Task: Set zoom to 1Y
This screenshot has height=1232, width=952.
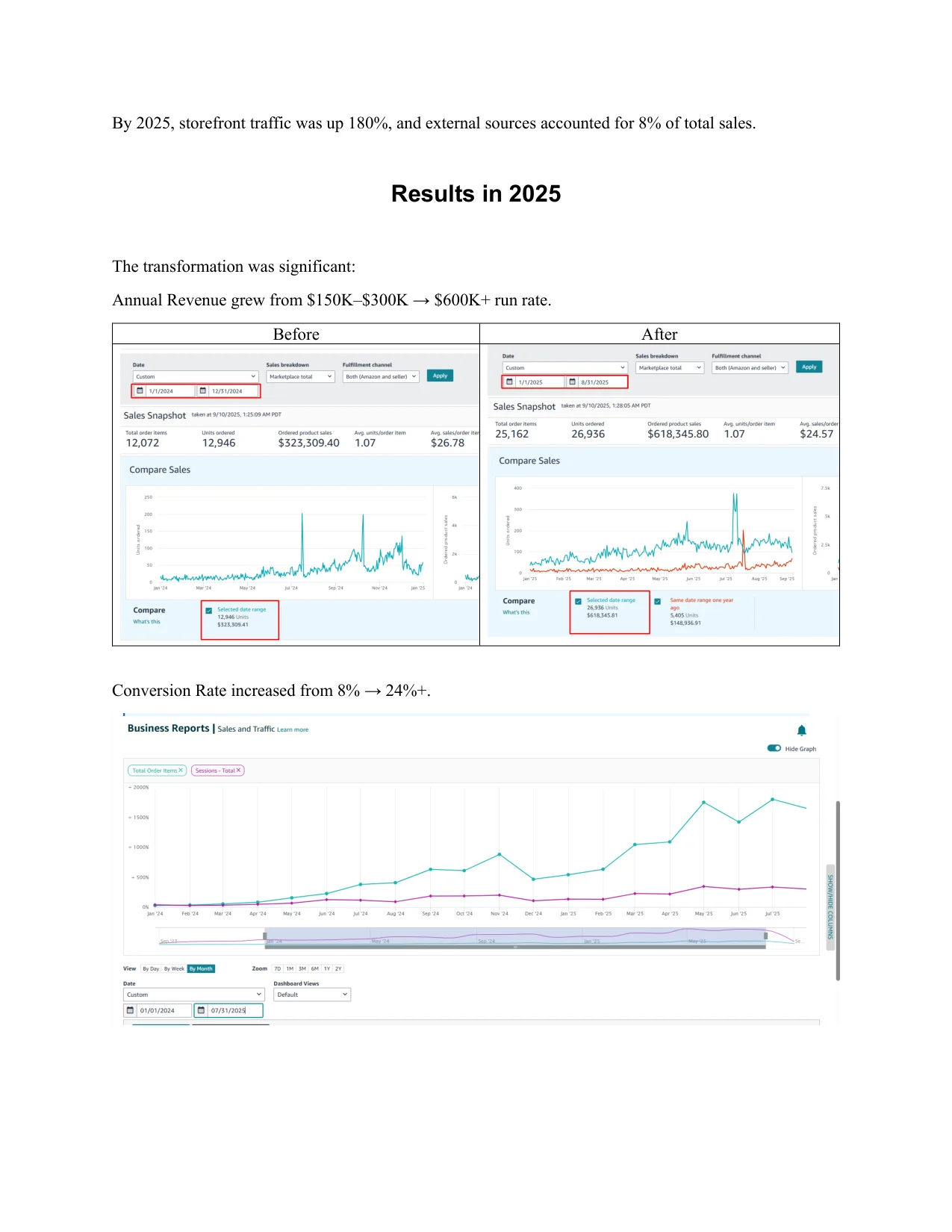Action: tap(327, 968)
